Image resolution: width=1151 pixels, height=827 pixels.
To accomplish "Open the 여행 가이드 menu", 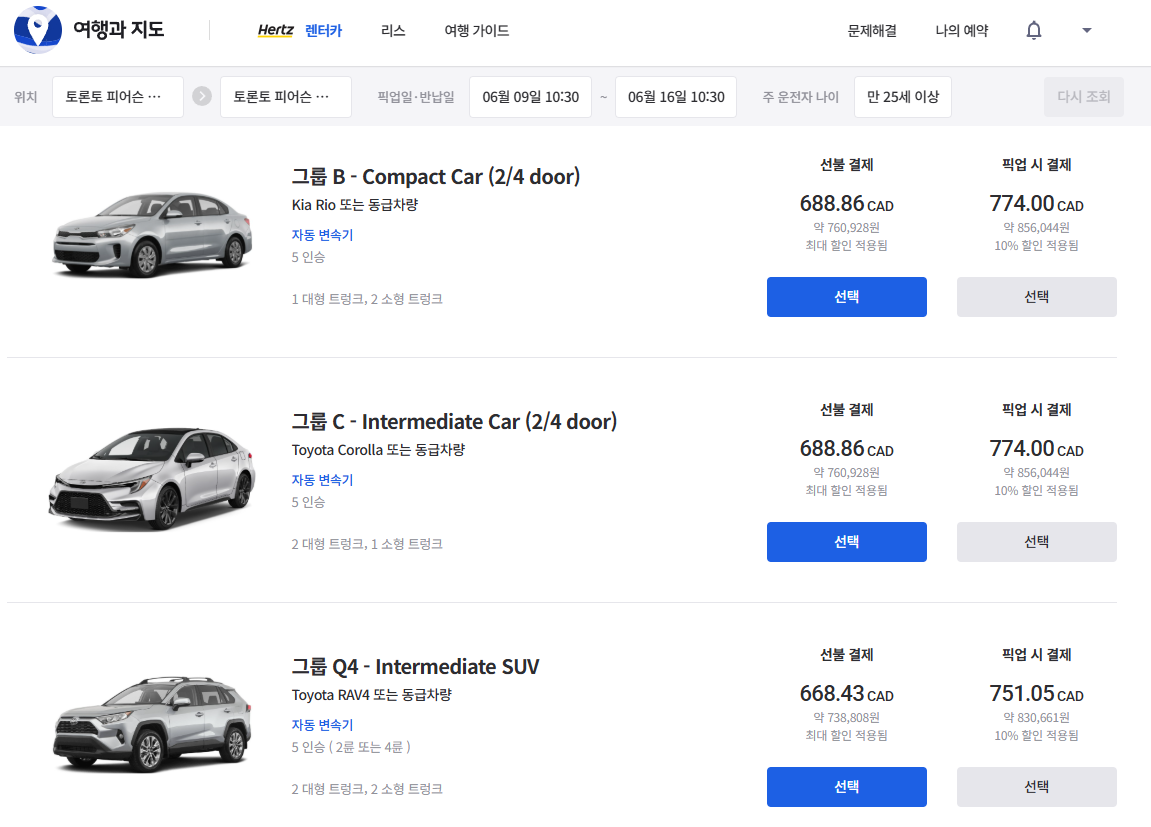I will [x=477, y=31].
